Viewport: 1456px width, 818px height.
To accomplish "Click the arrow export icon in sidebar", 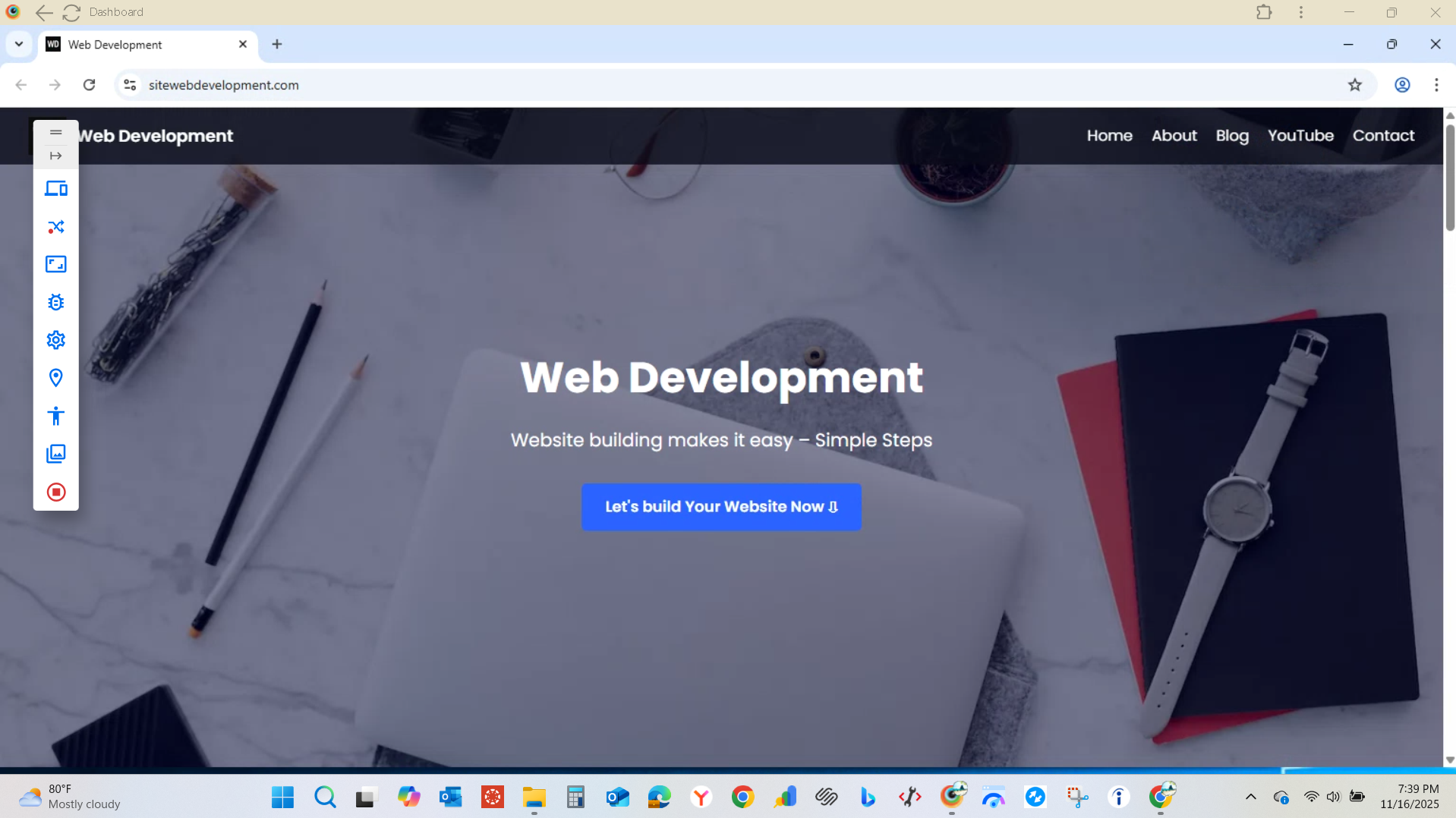I will (x=55, y=156).
